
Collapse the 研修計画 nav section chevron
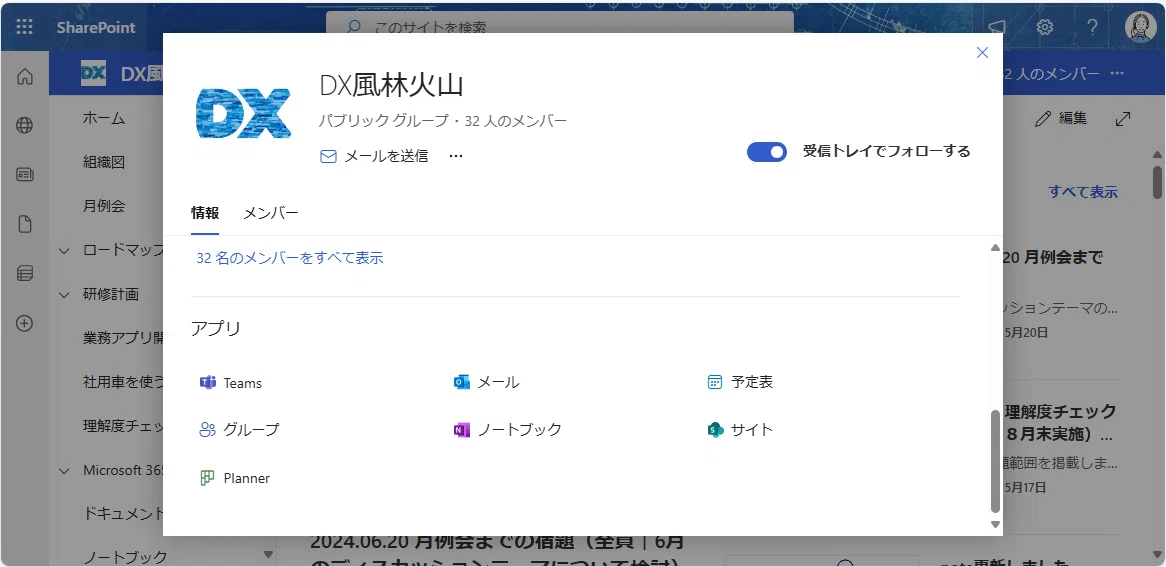(64, 295)
